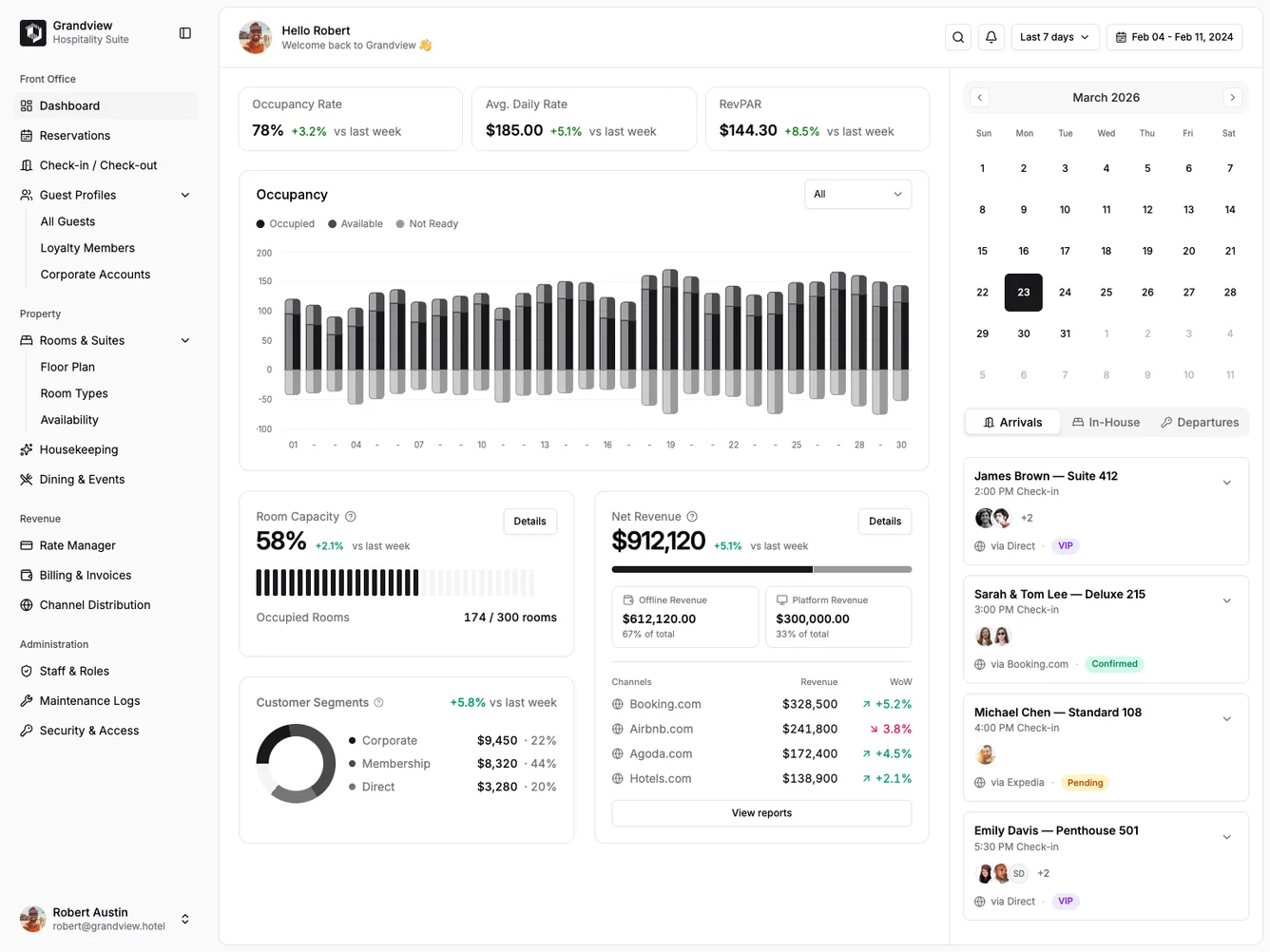Open Maintenance Logs under Administration
This screenshot has width=1270, height=952.
pyautogui.click(x=89, y=700)
